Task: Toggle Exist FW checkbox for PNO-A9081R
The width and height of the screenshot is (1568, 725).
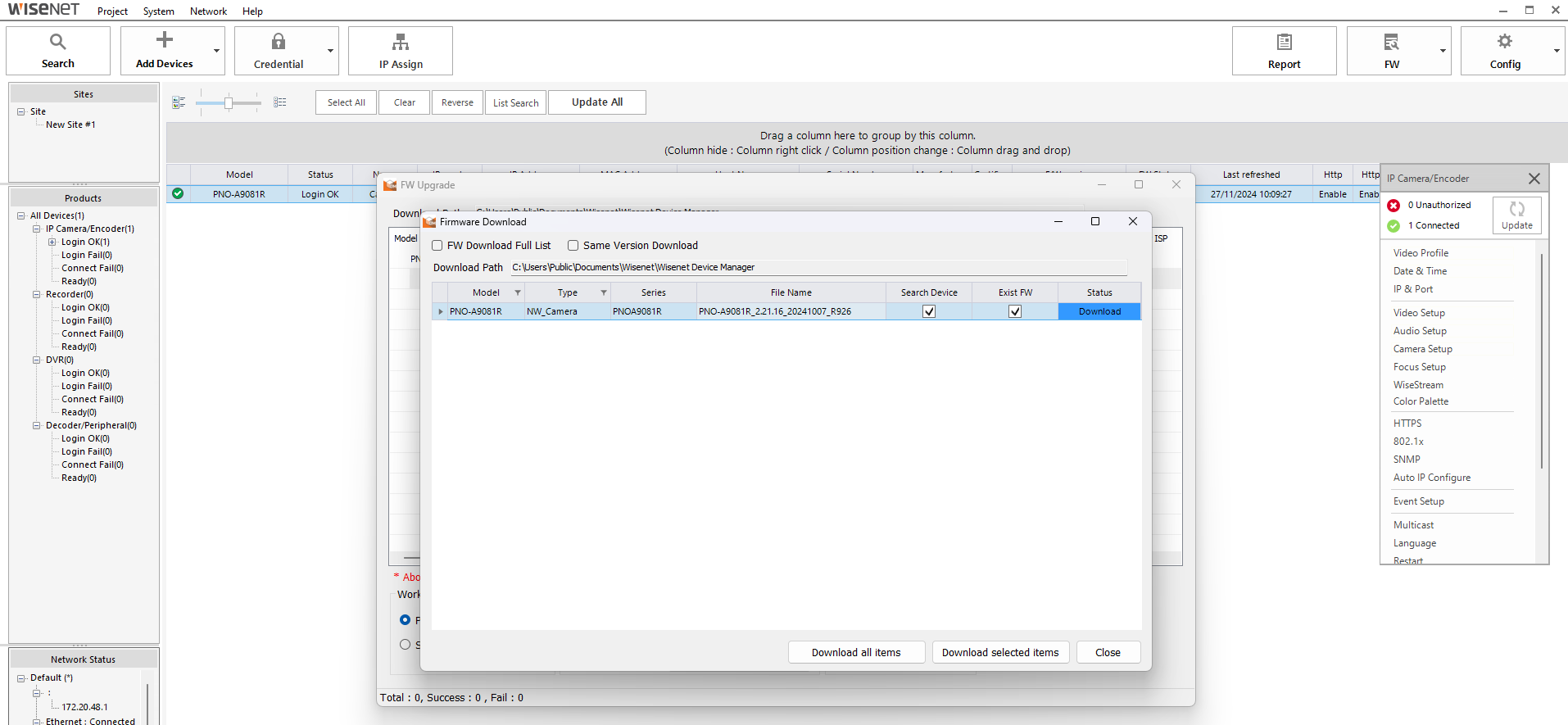Action: coord(1015,311)
